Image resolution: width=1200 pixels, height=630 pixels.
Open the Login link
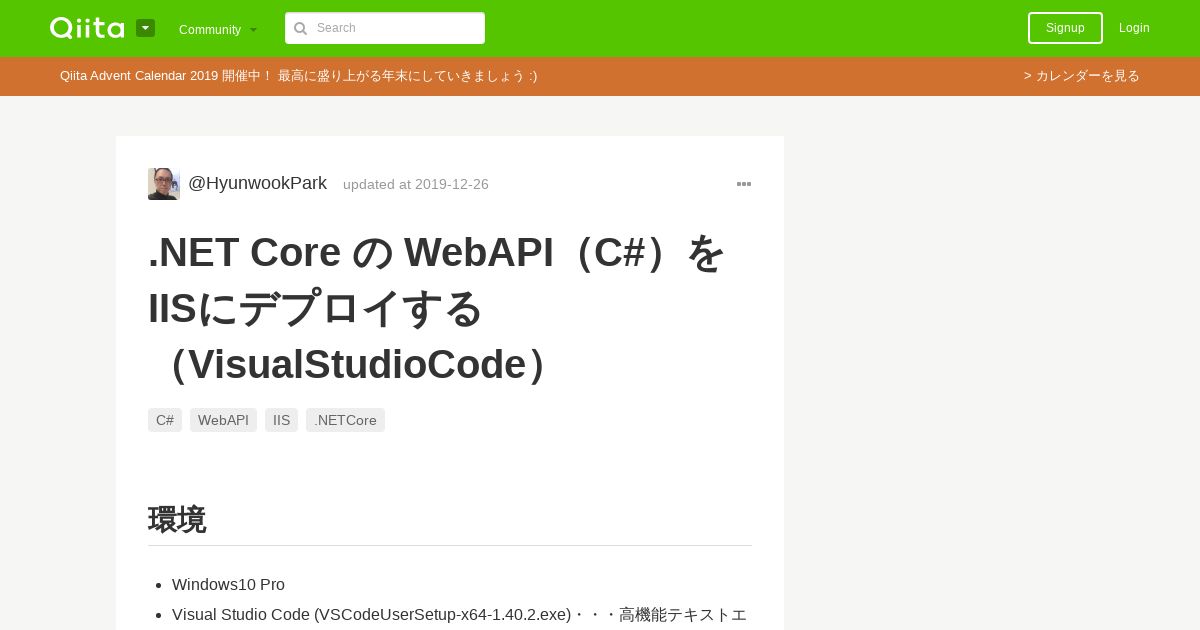[x=1134, y=28]
